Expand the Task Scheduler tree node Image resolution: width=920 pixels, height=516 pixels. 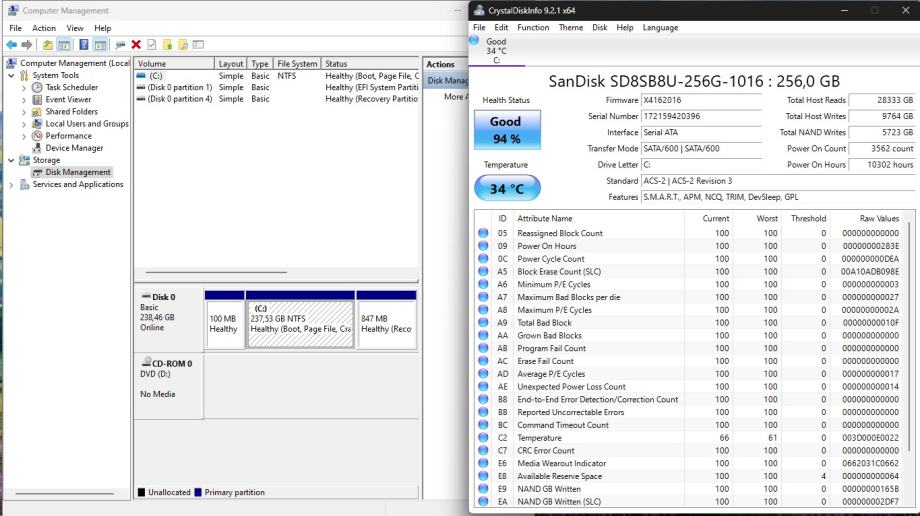click(x=23, y=87)
